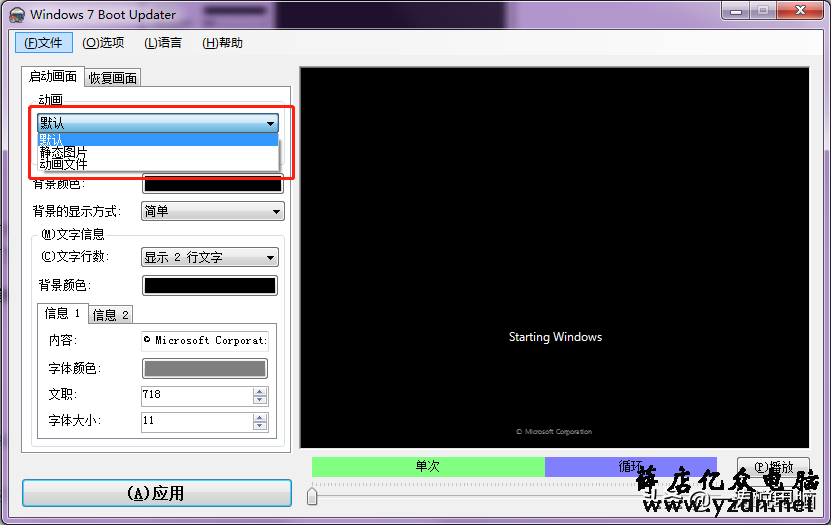Minimize the Boot Updater window

(x=736, y=11)
